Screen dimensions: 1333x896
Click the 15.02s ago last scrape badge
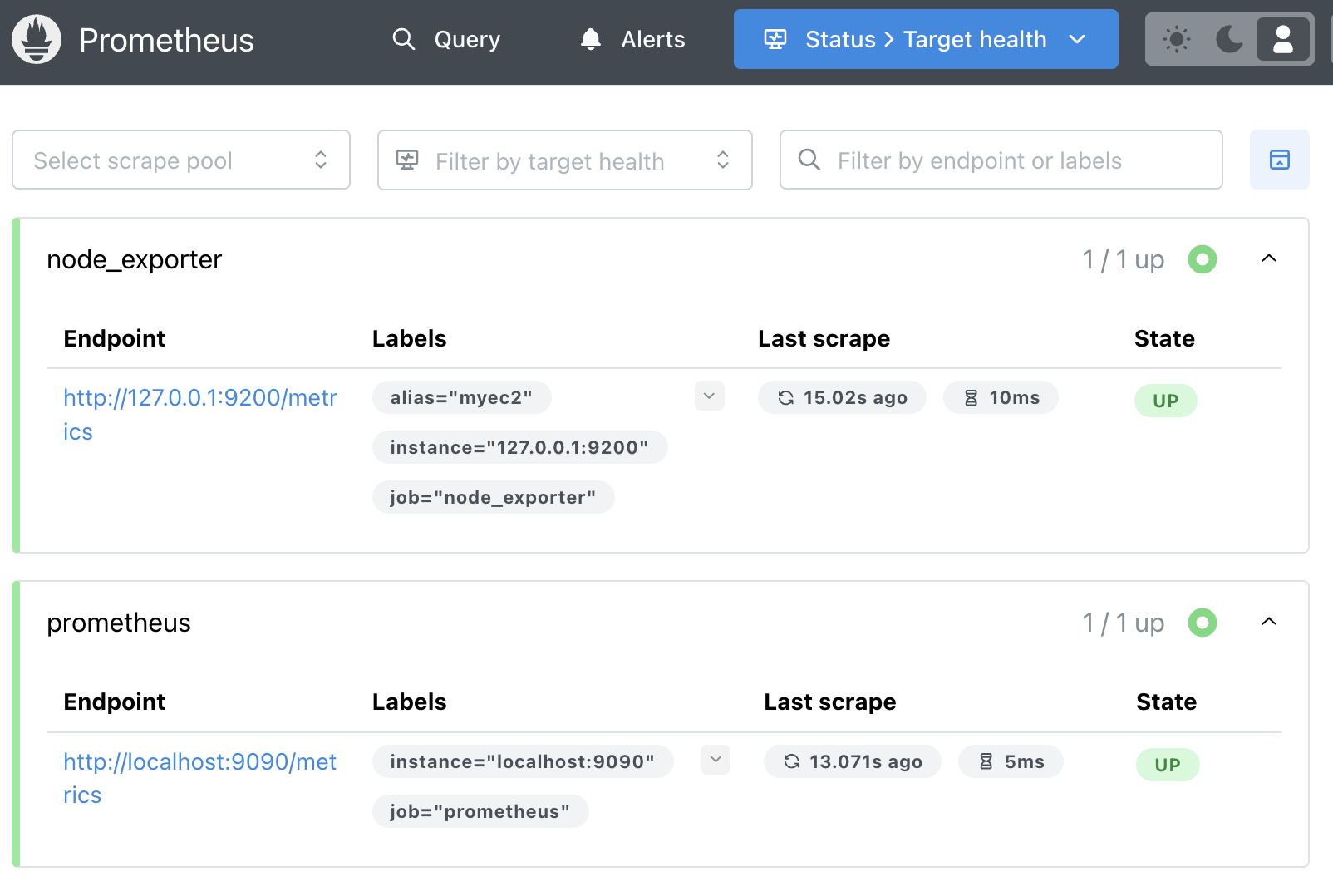[842, 397]
